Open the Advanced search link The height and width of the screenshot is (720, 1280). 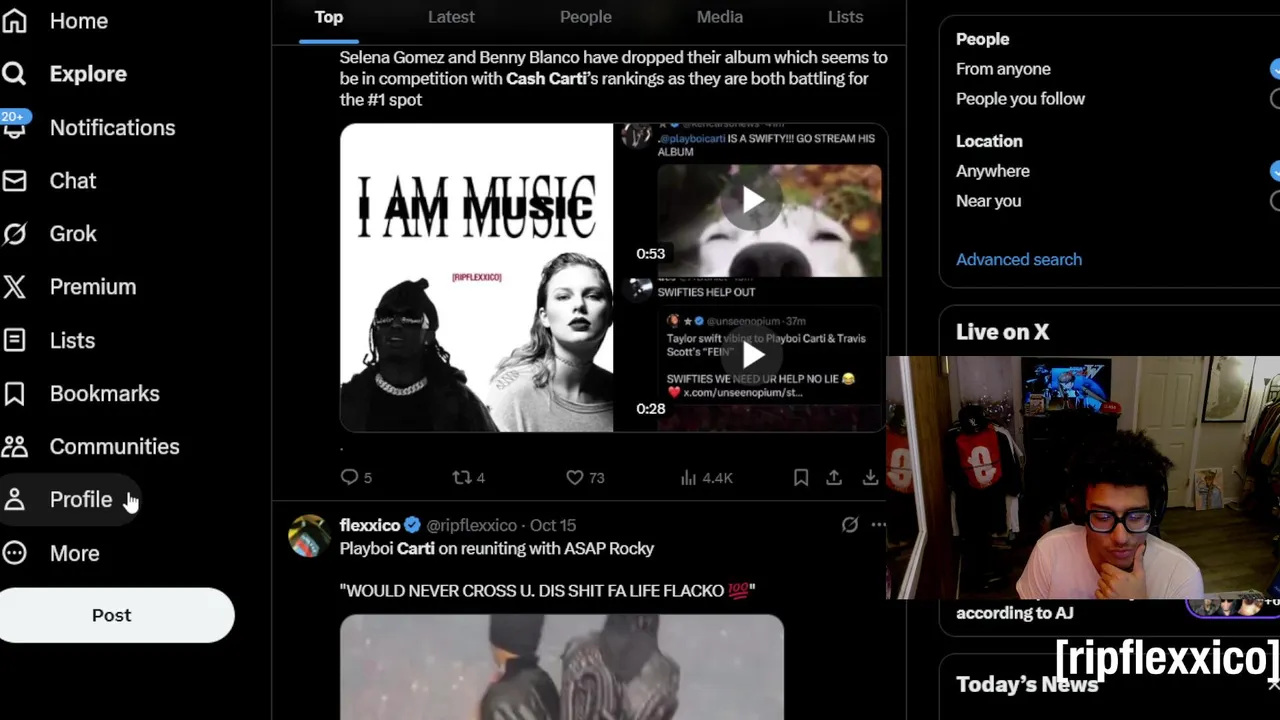(1019, 259)
